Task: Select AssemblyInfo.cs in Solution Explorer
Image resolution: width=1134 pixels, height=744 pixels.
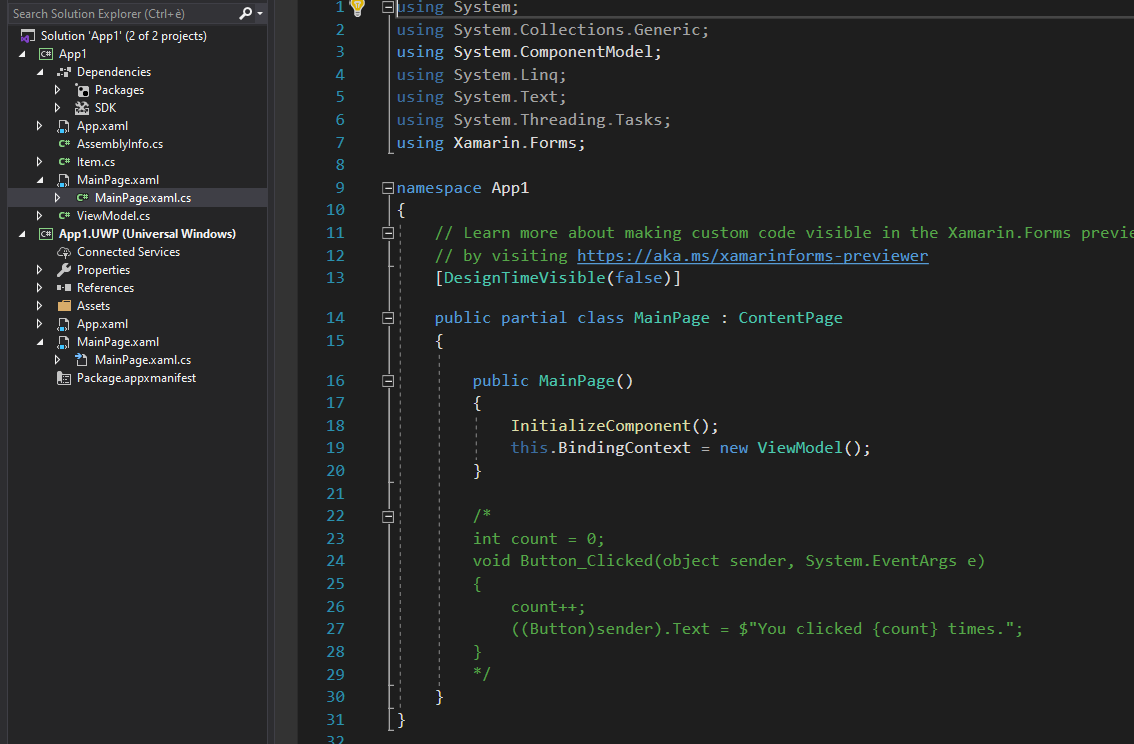Action: click(119, 144)
